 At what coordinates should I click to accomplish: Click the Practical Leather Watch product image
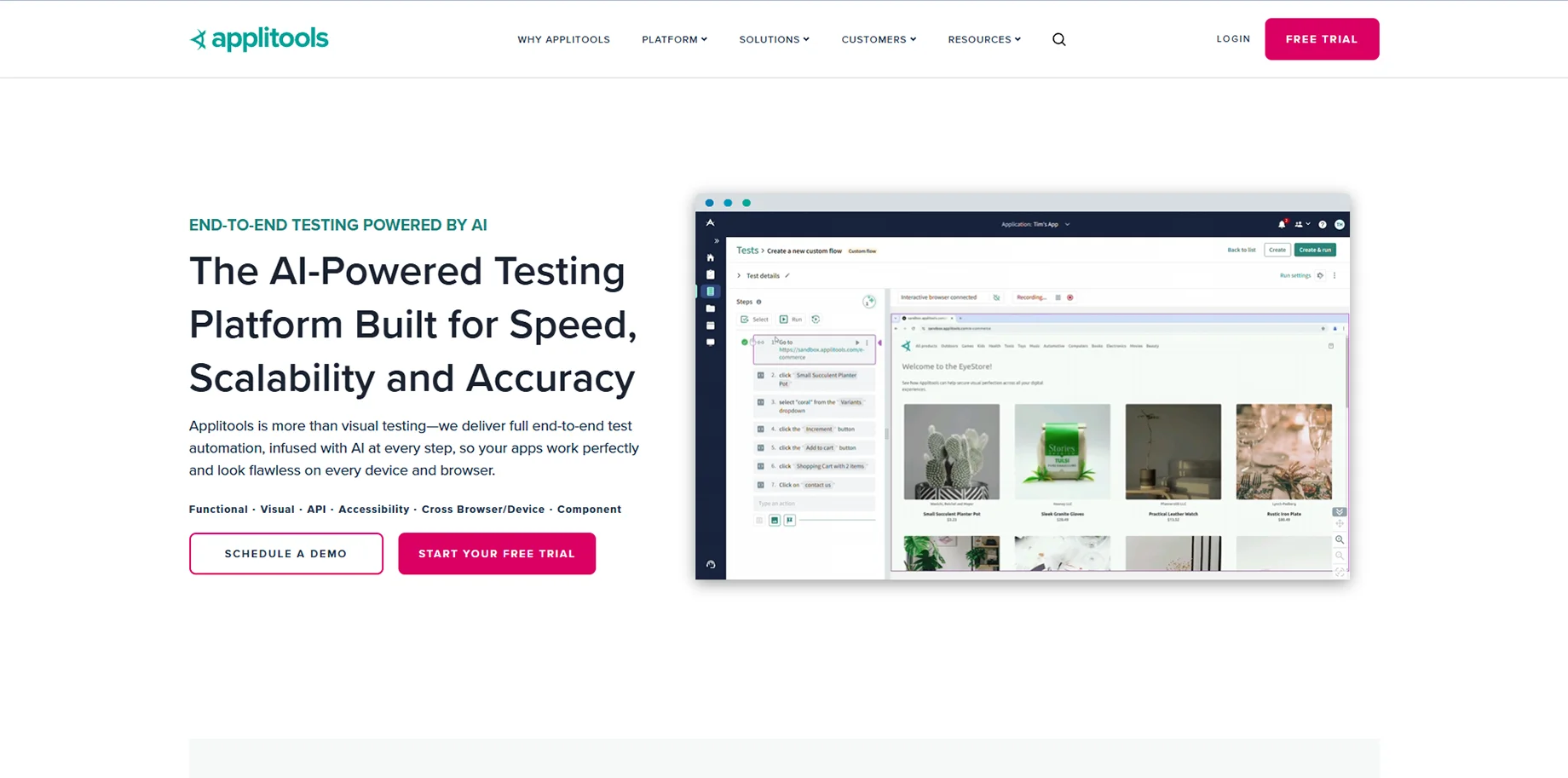1173,452
